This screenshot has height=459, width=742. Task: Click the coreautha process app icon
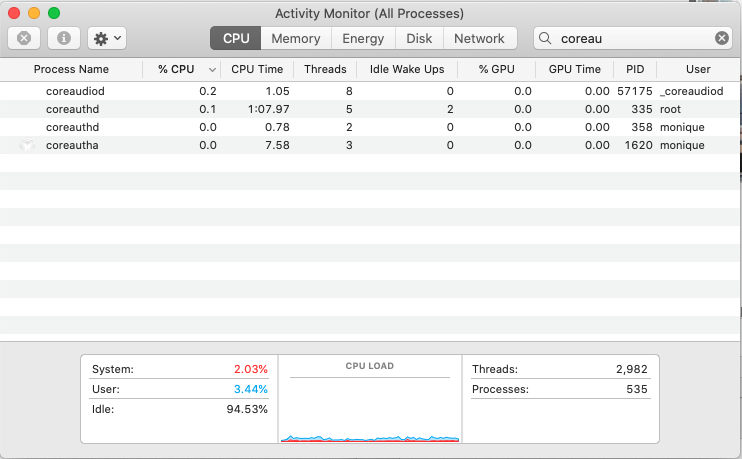(27, 146)
